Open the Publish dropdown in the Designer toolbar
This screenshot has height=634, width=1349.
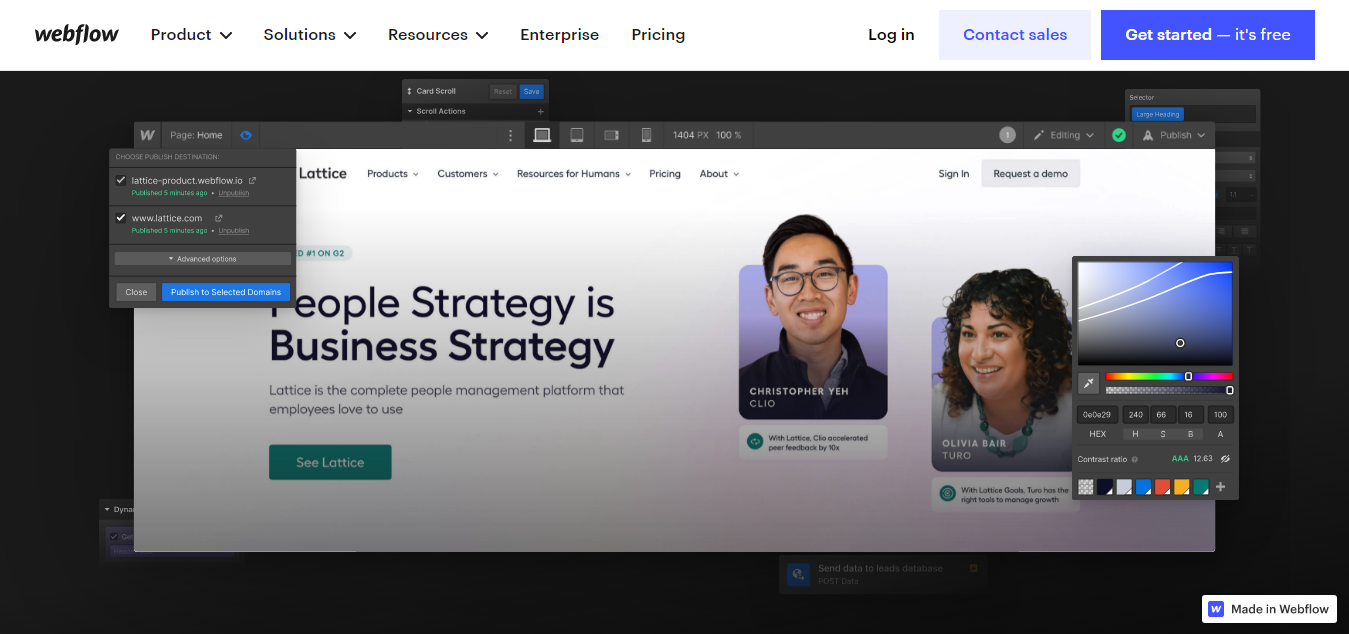pos(1174,135)
